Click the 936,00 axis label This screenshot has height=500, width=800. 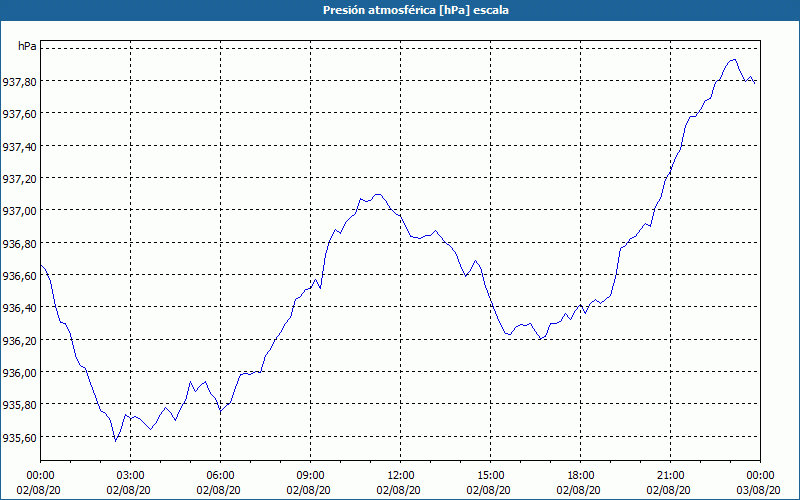[x=19, y=372]
